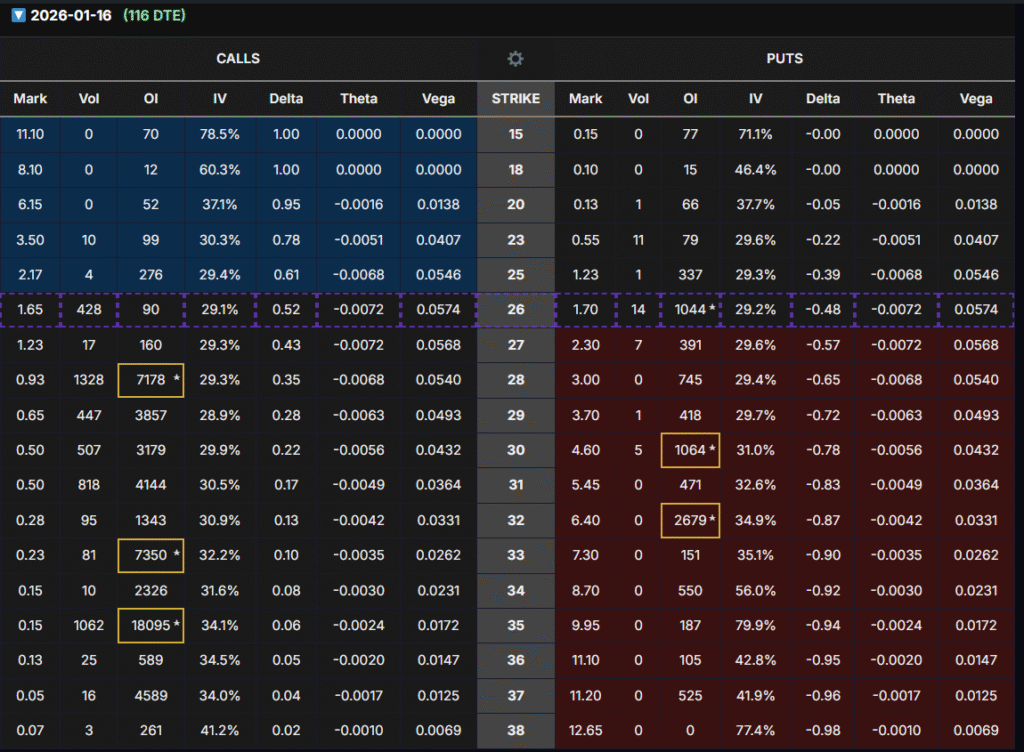This screenshot has height=752, width=1024.
Task: Sort puts by OI column header
Action: [x=690, y=98]
